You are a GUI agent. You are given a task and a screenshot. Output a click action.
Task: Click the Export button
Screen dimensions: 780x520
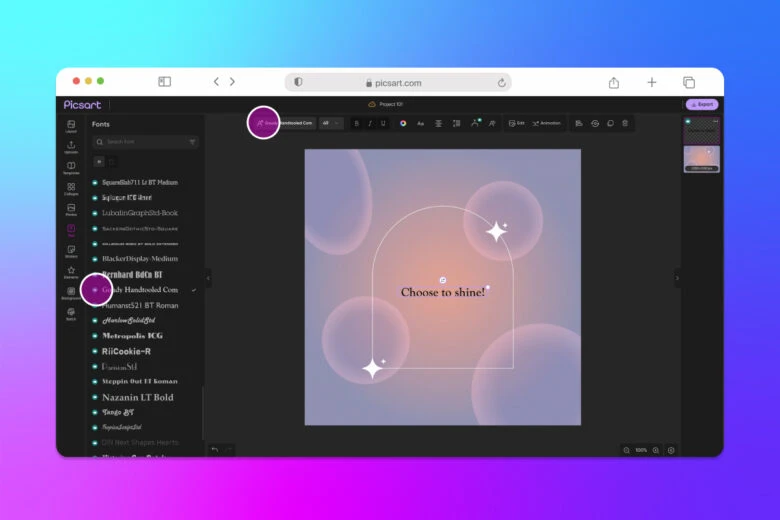(702, 104)
